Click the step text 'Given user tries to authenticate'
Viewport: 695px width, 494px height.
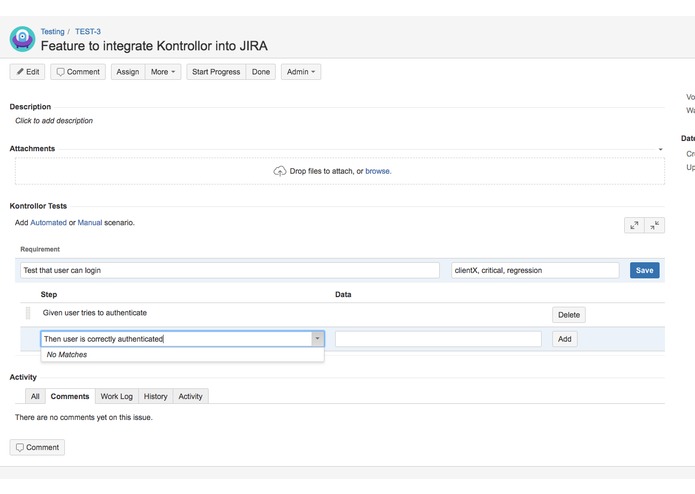click(95, 313)
